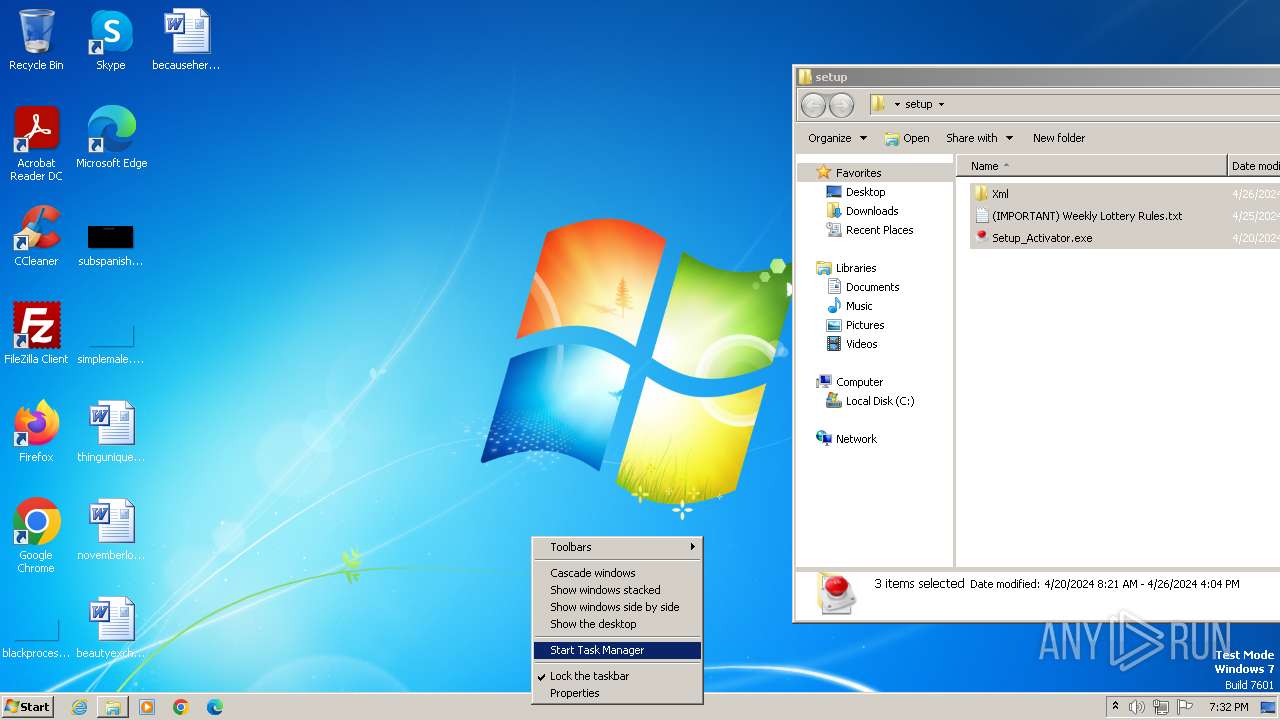
Task: Open the novemberlo Word document
Action: point(111,529)
